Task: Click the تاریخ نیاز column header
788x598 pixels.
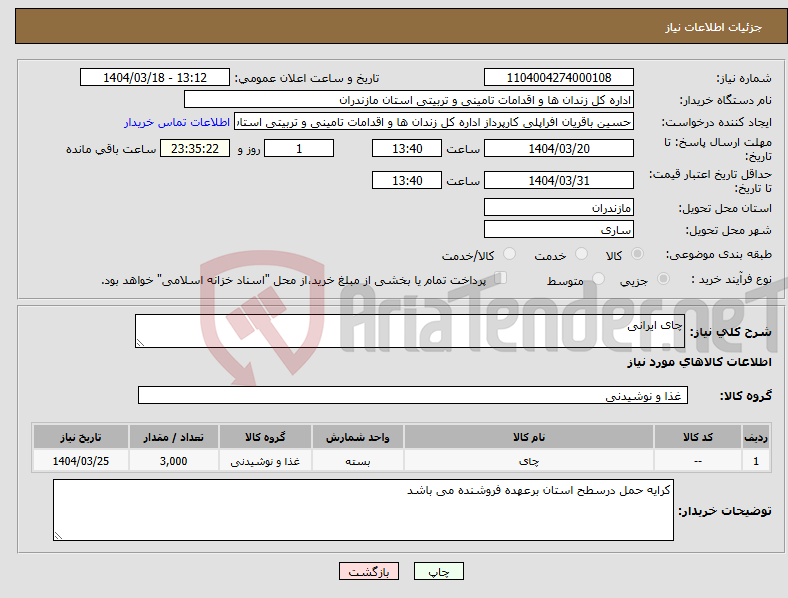Action: pos(81,437)
